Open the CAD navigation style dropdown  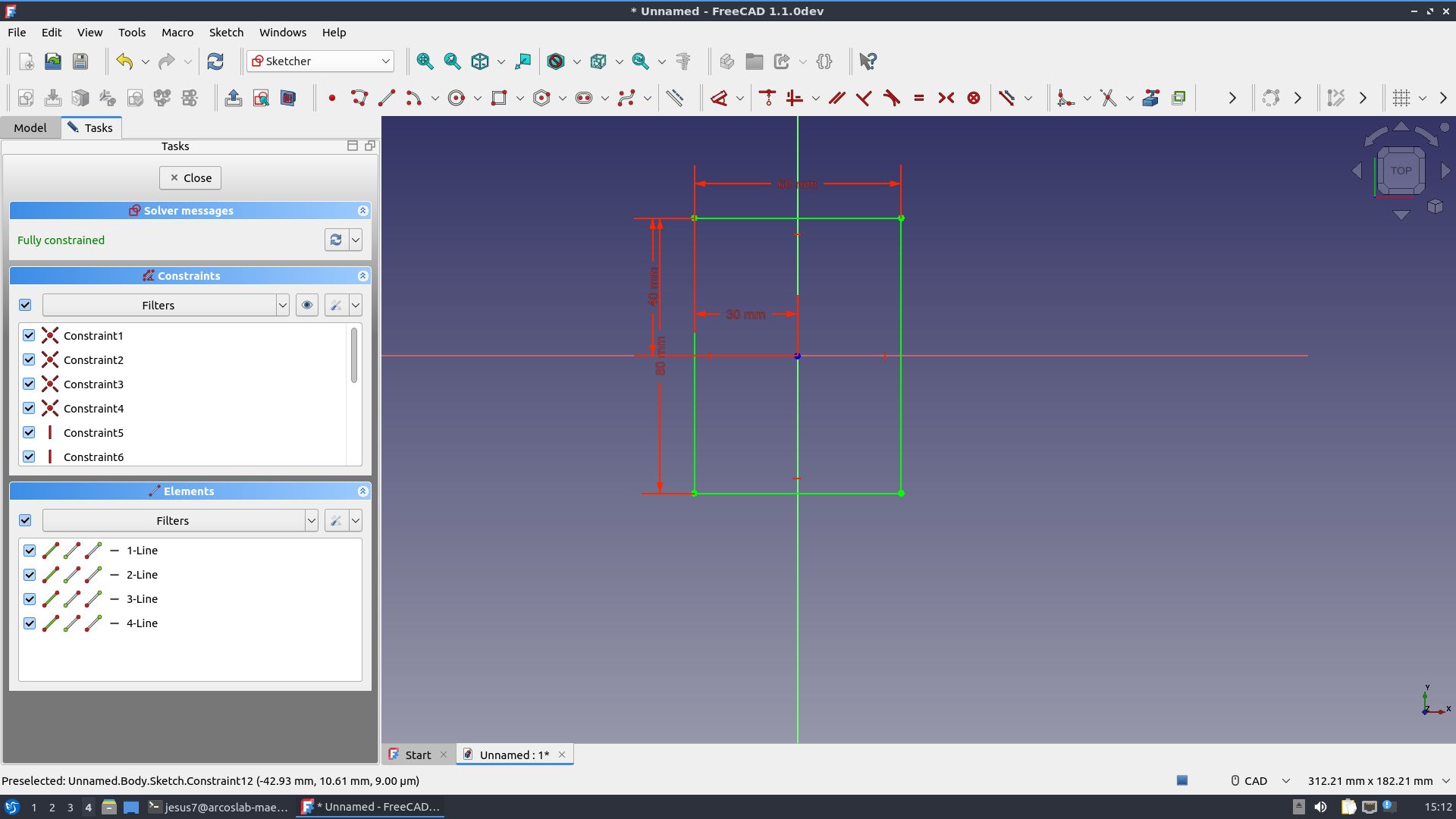click(x=1260, y=780)
